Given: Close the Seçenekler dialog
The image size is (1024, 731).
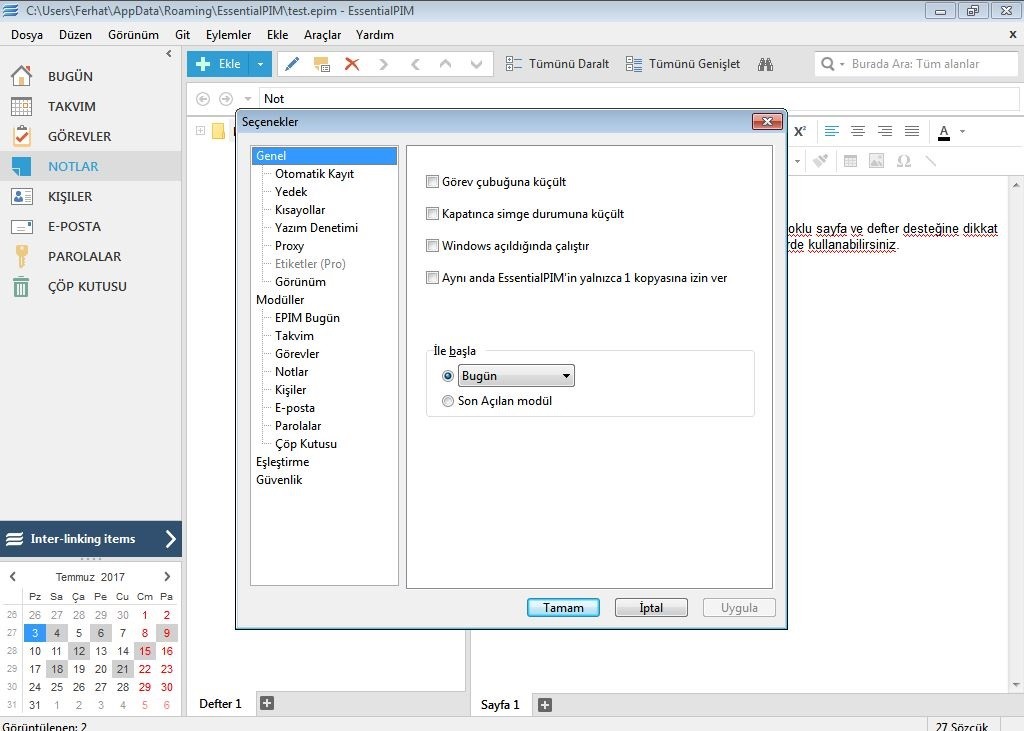Looking at the screenshot, I should coord(767,122).
